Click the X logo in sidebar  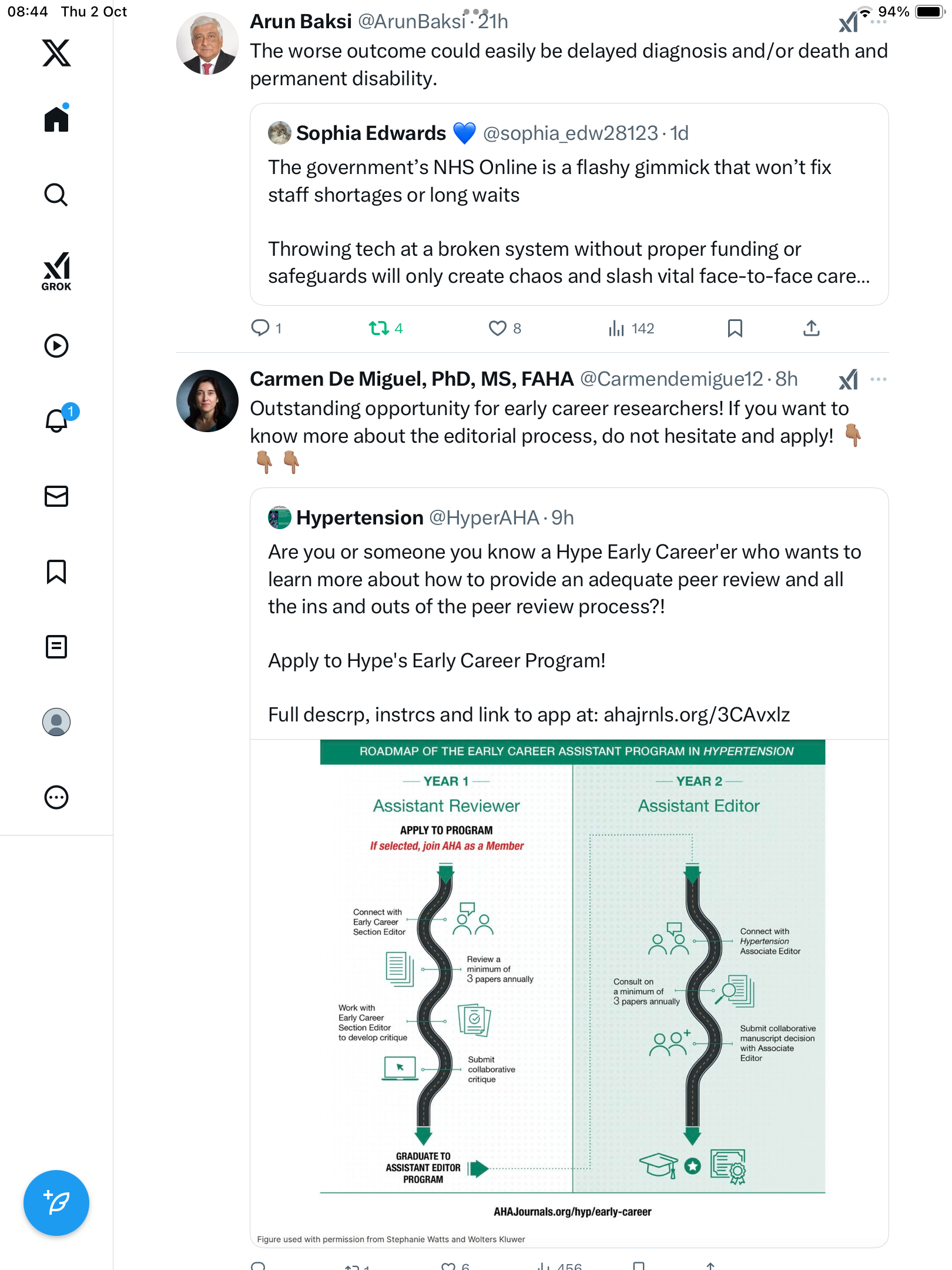[56, 53]
